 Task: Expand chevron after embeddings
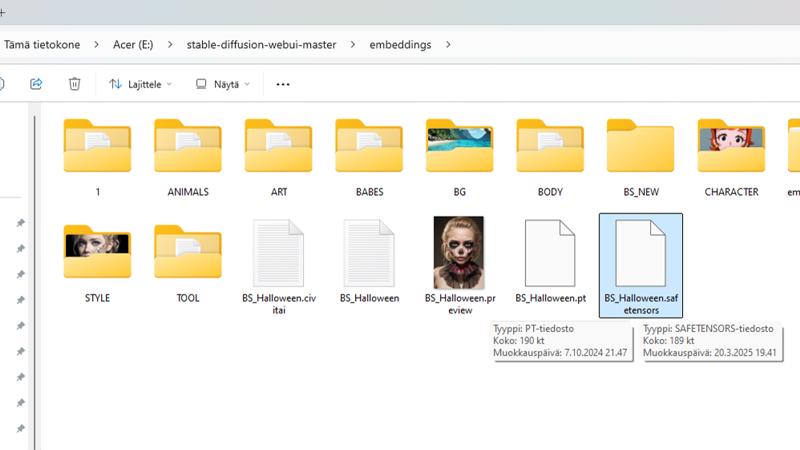pos(448,44)
